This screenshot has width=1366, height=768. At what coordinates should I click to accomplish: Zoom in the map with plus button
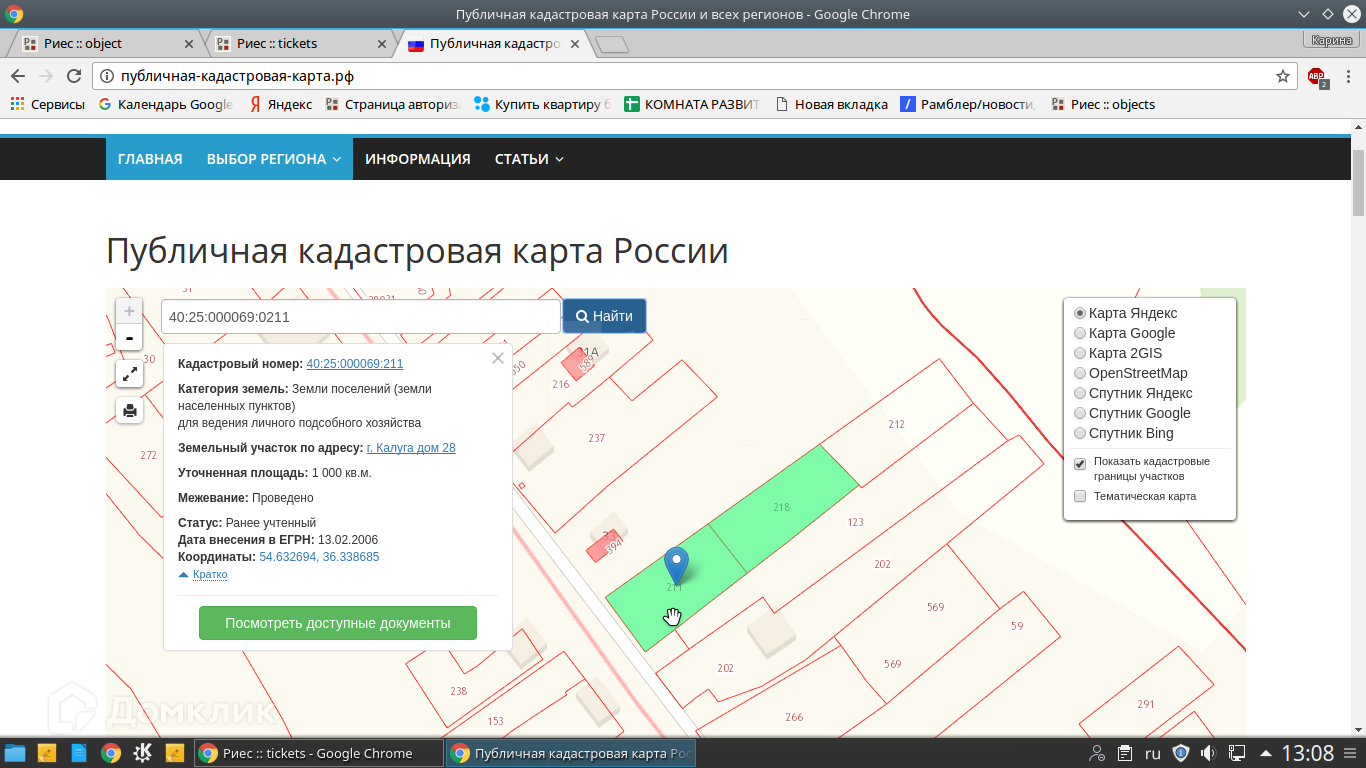(x=129, y=312)
